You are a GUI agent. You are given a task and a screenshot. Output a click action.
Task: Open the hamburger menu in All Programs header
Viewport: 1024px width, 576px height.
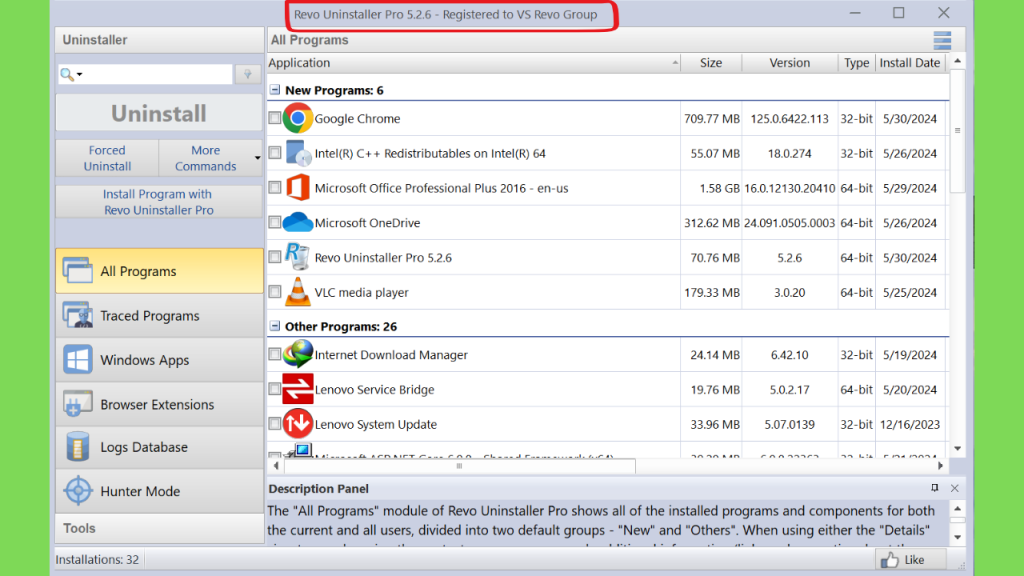[942, 40]
